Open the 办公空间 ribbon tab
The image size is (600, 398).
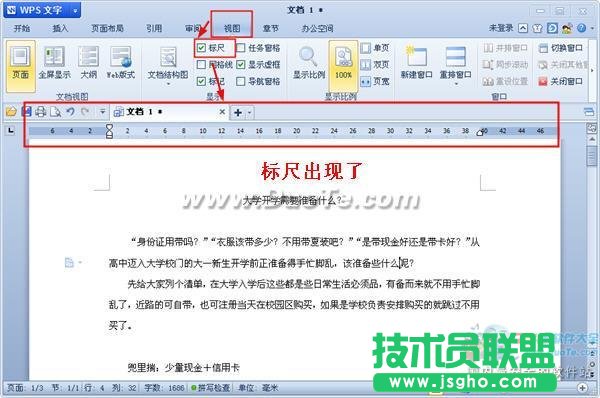point(317,28)
